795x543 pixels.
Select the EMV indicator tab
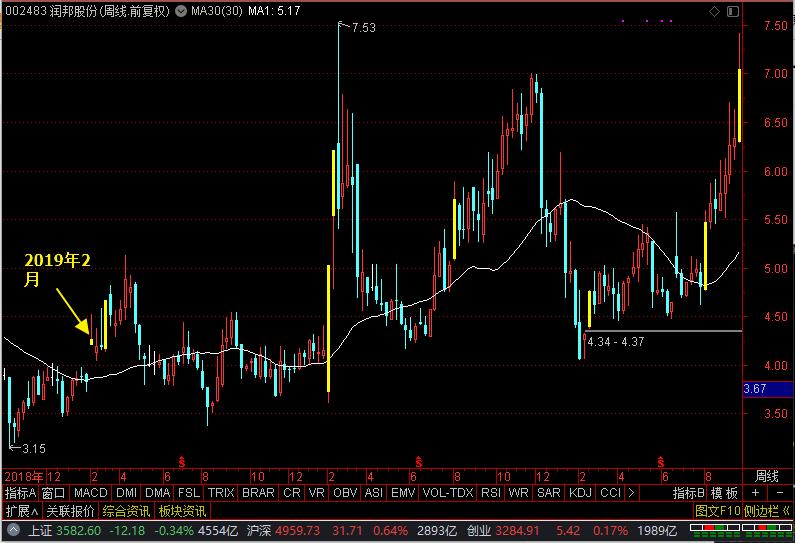pyautogui.click(x=403, y=493)
